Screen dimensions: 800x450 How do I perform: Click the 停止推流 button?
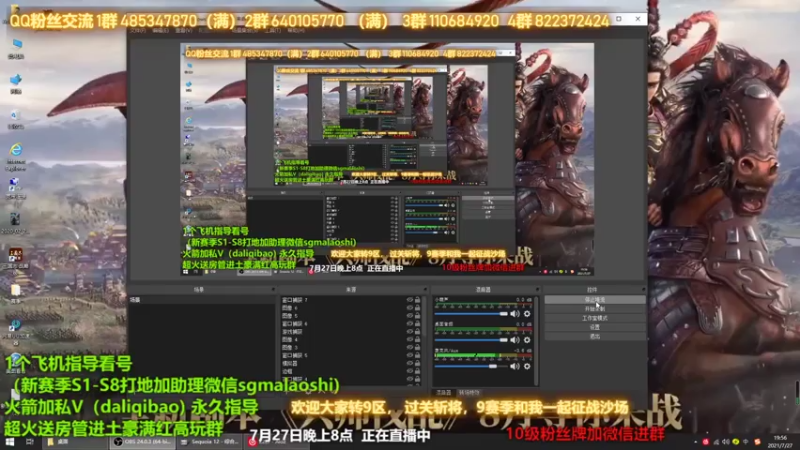coord(594,299)
